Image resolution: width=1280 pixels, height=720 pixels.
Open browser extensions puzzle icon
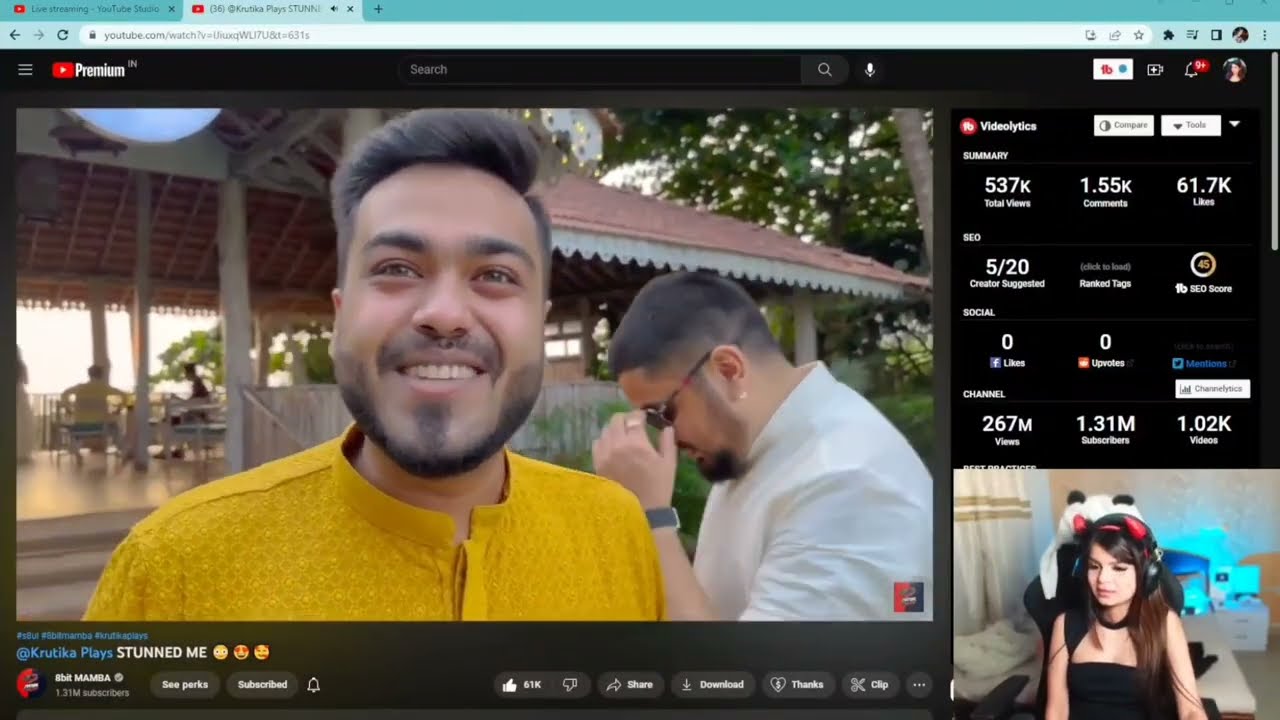[1168, 35]
